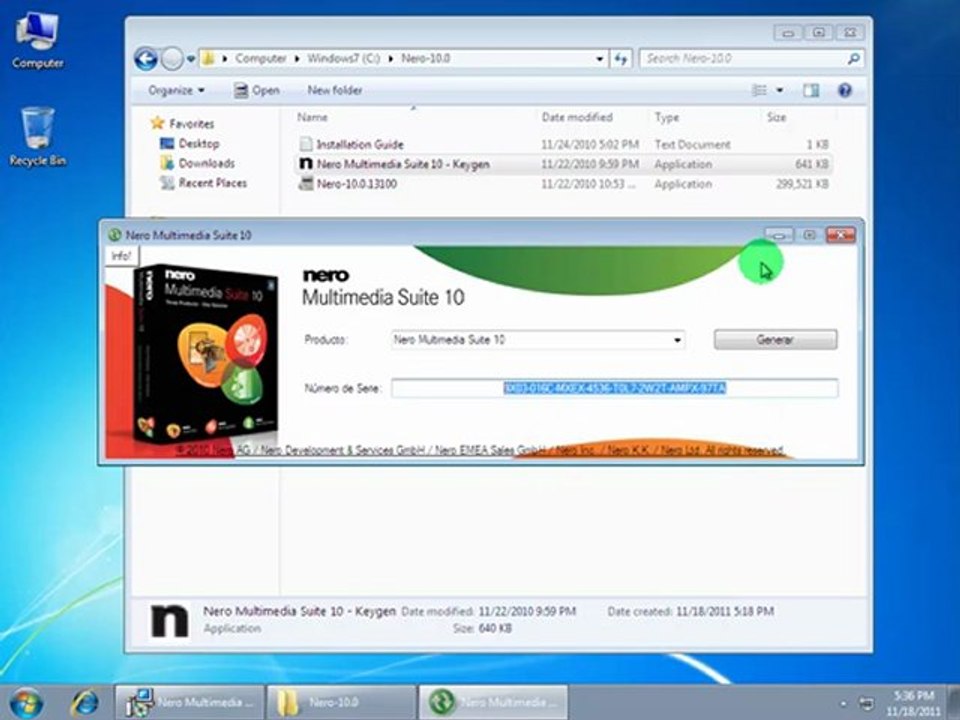Click the Installation Guide document icon
The width and height of the screenshot is (960, 720).
(x=306, y=144)
